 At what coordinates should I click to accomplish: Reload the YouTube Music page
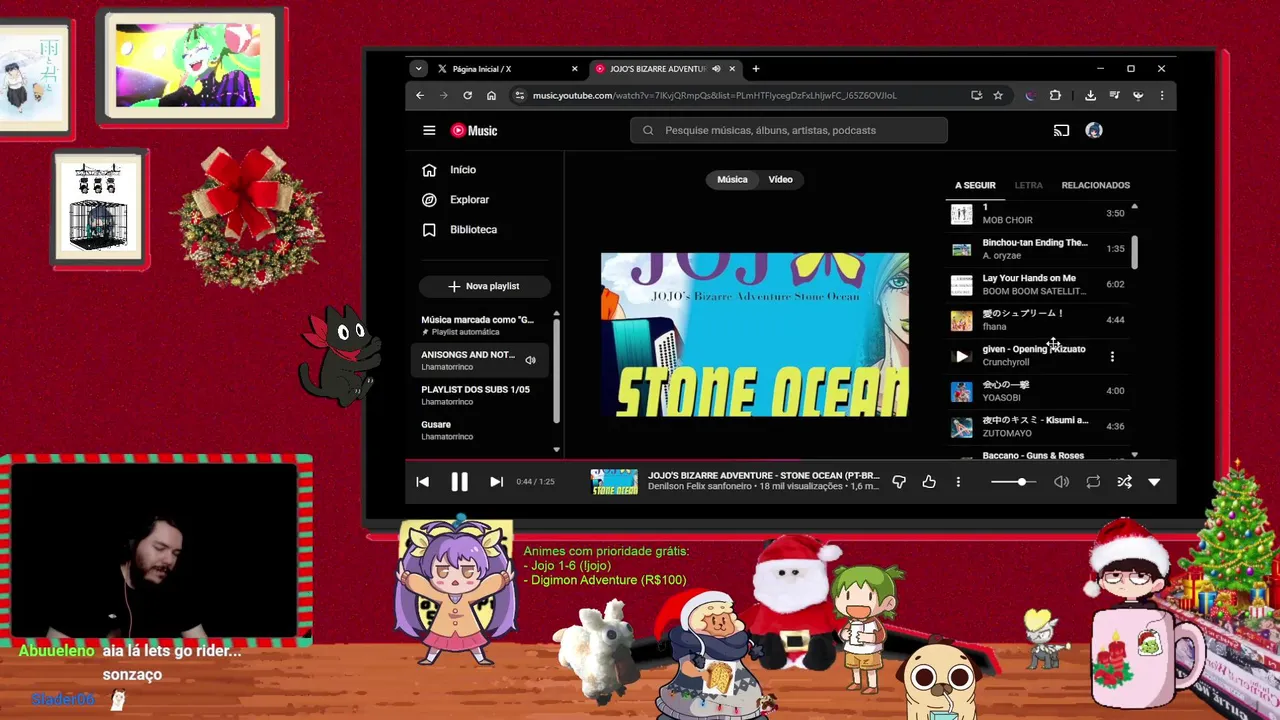coord(467,95)
